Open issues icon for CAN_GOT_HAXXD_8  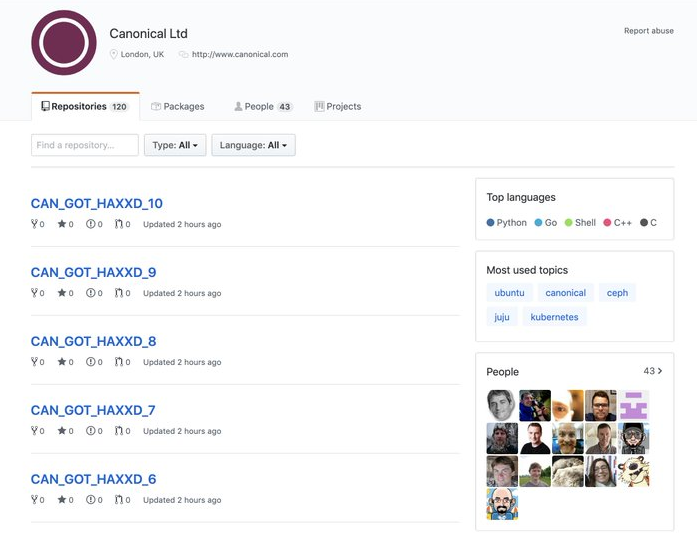(90, 361)
